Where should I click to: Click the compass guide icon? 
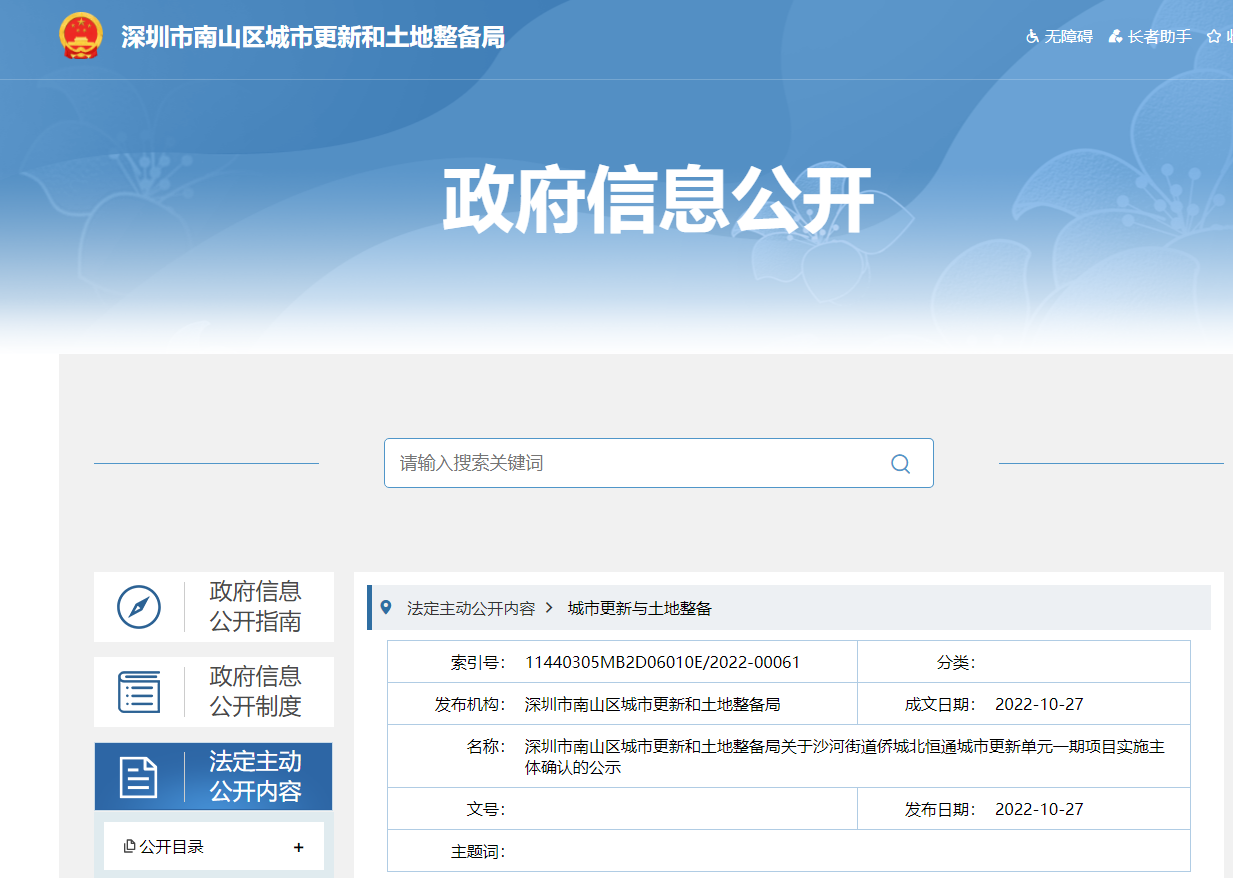(139, 607)
